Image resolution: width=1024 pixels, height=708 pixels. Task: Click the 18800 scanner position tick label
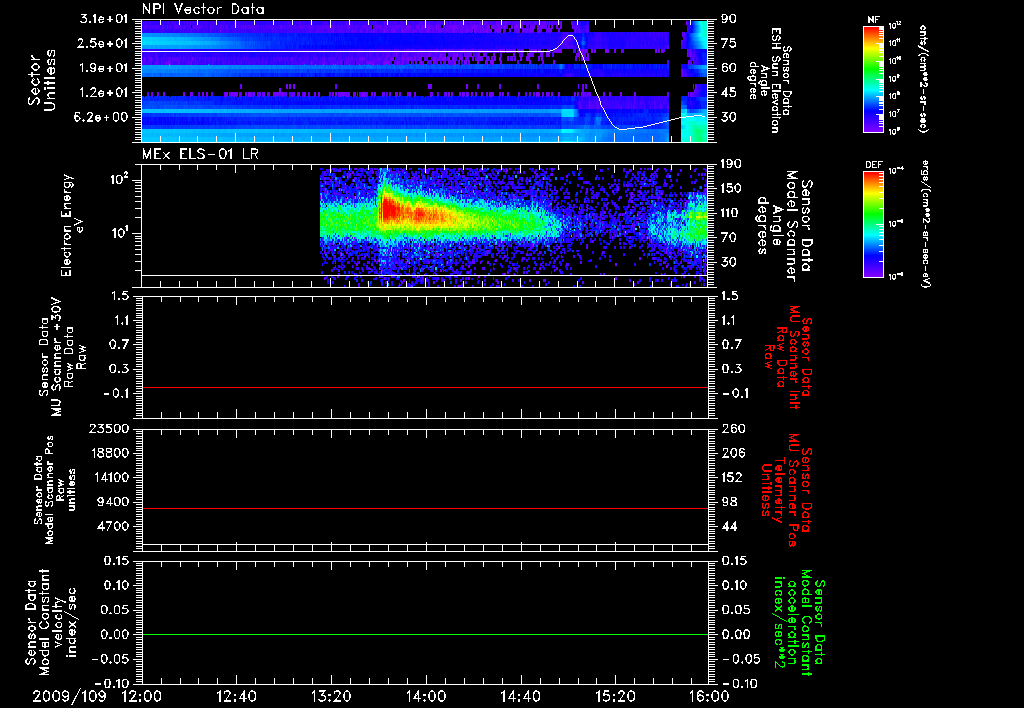point(110,453)
